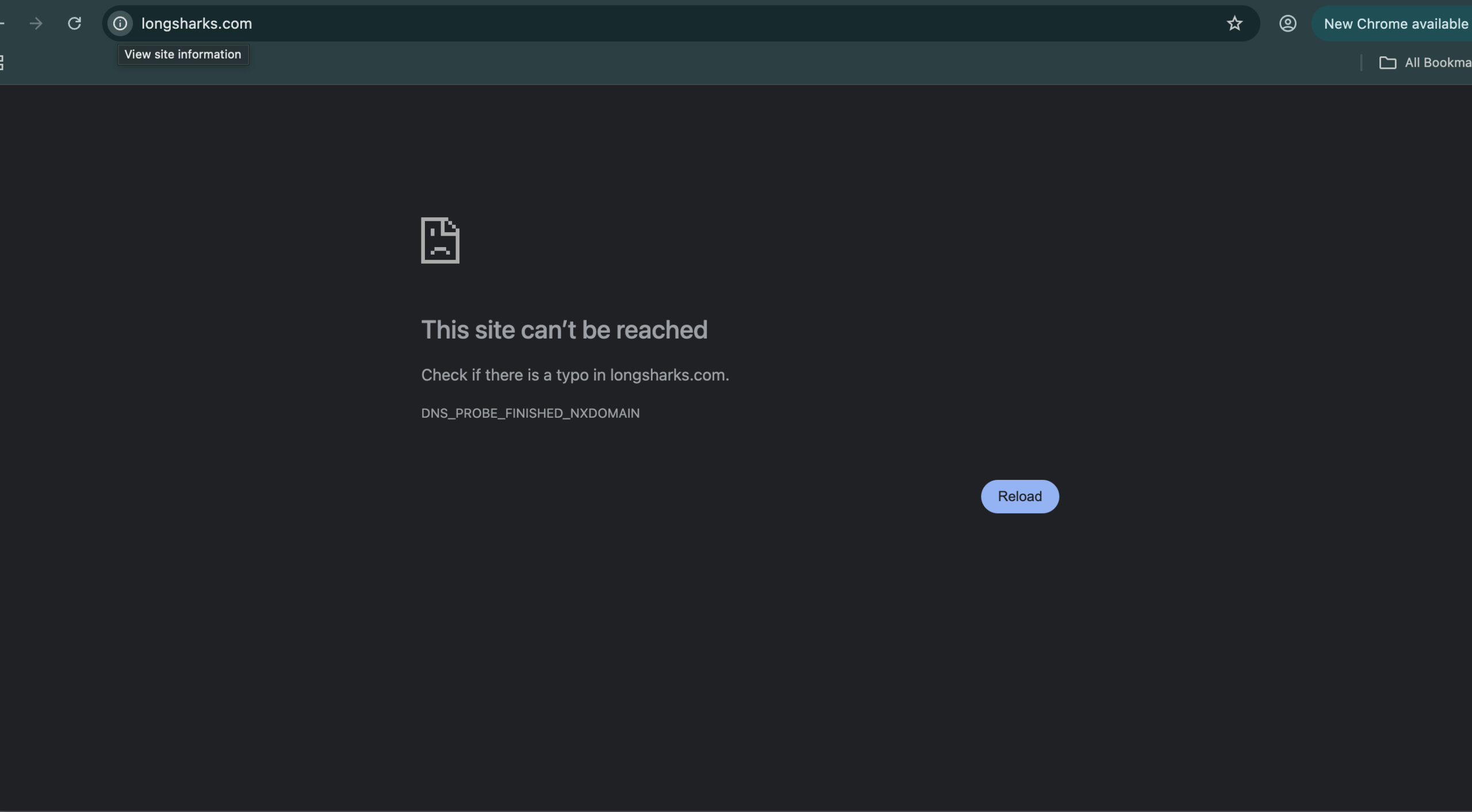Click the 'This site can't be reached' heading
Screen dimensions: 1472x812
[x=564, y=330]
